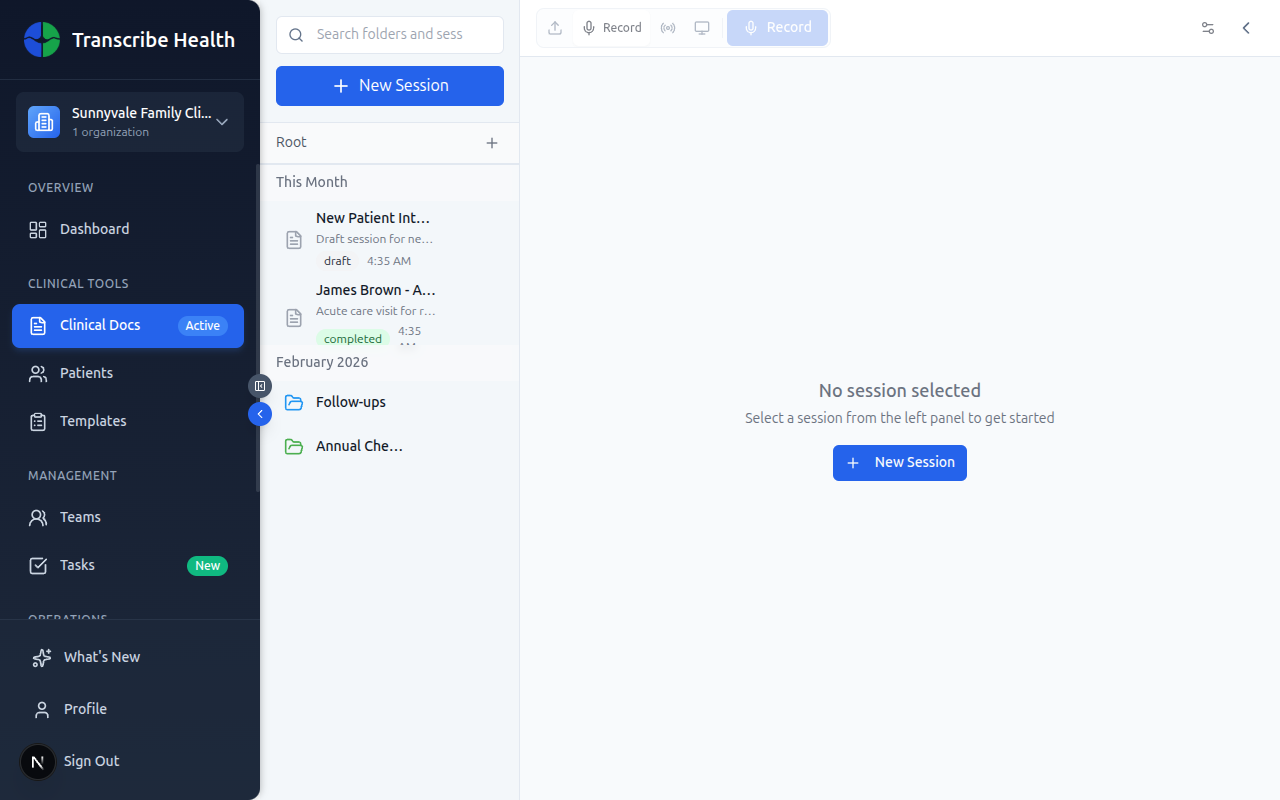The width and height of the screenshot is (1280, 800).
Task: Collapse the right panel with the top-right chevron
Action: [x=1246, y=28]
